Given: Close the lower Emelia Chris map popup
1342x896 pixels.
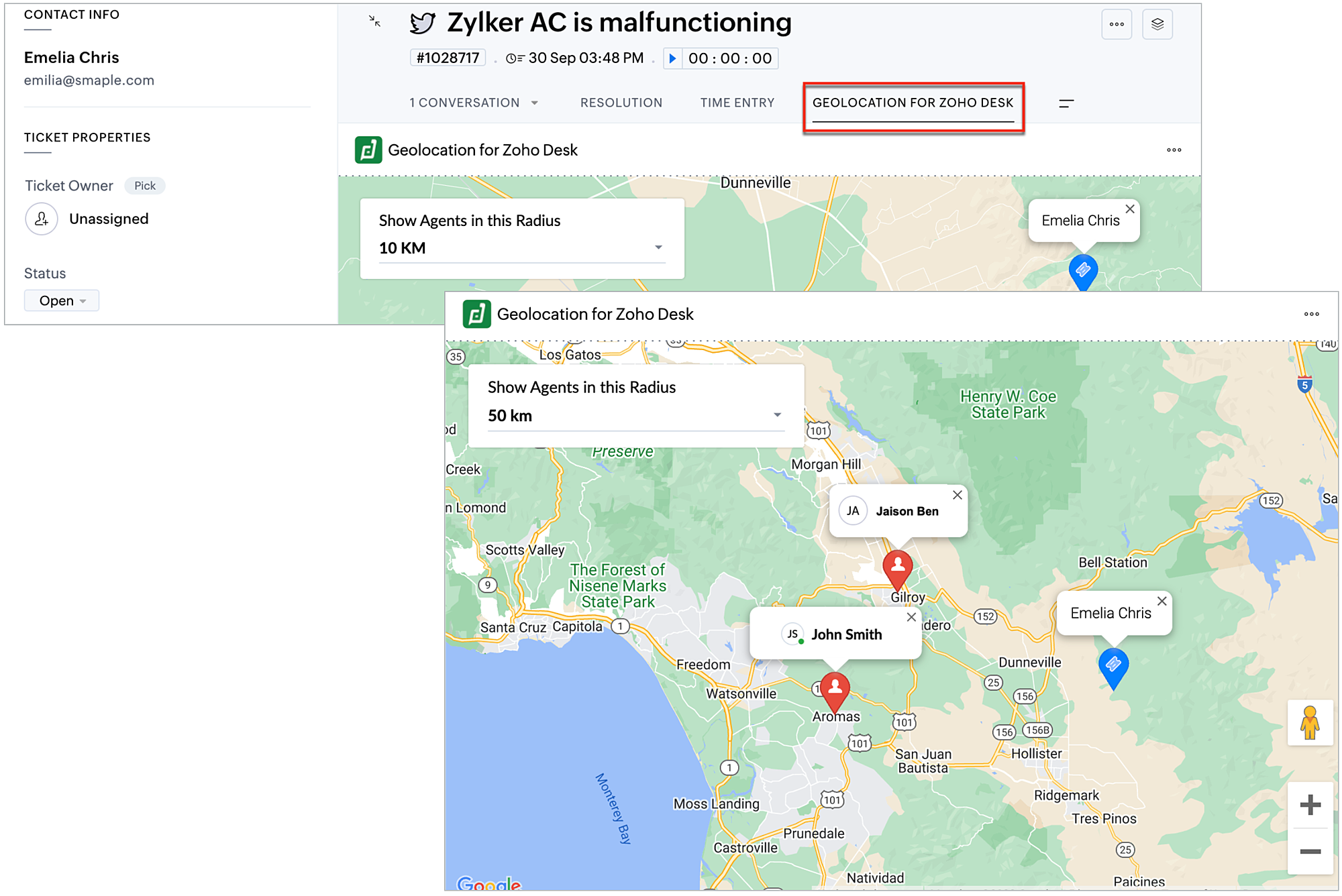Looking at the screenshot, I should pyautogui.click(x=1162, y=601).
